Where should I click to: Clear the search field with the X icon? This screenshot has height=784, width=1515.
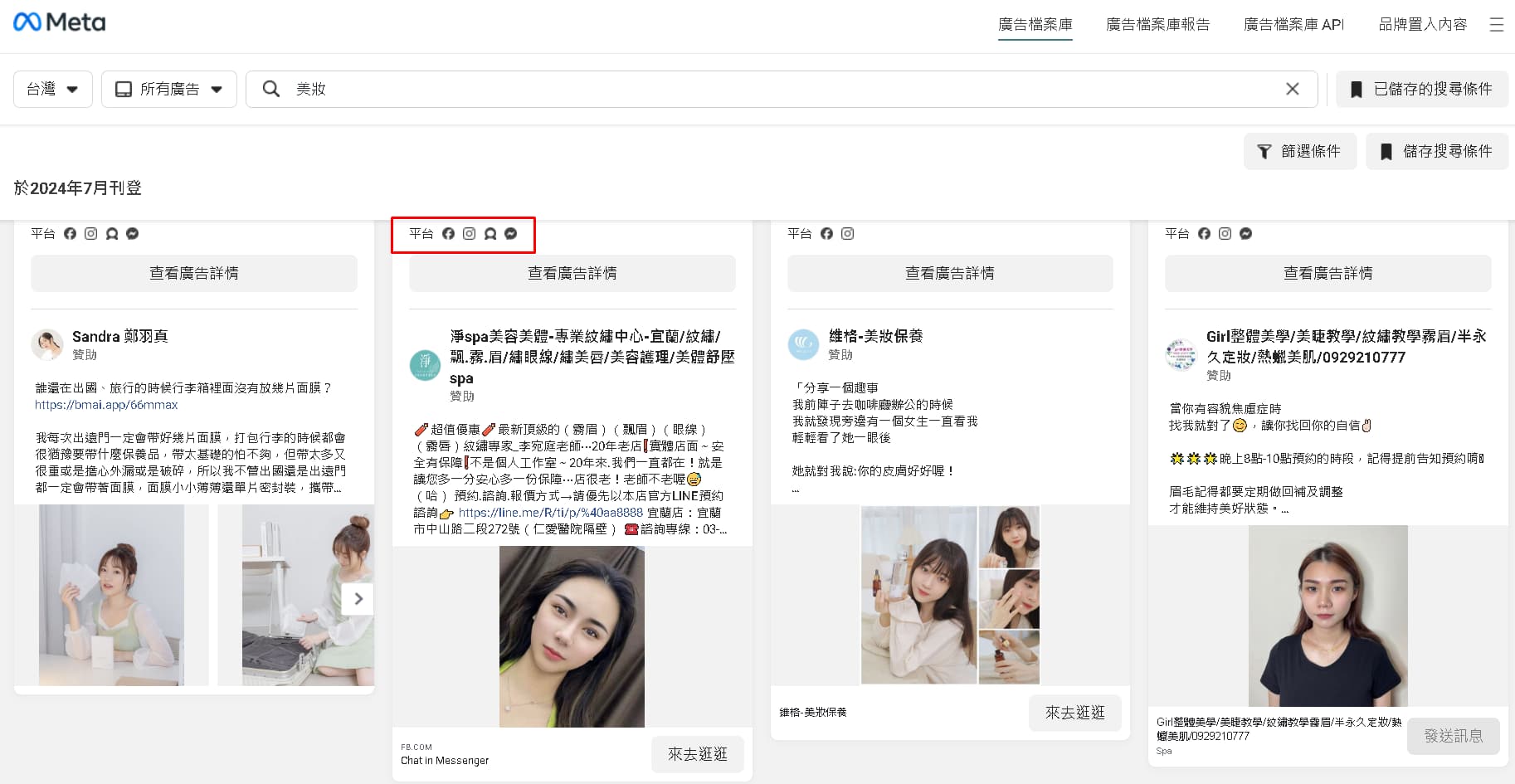tap(1292, 89)
